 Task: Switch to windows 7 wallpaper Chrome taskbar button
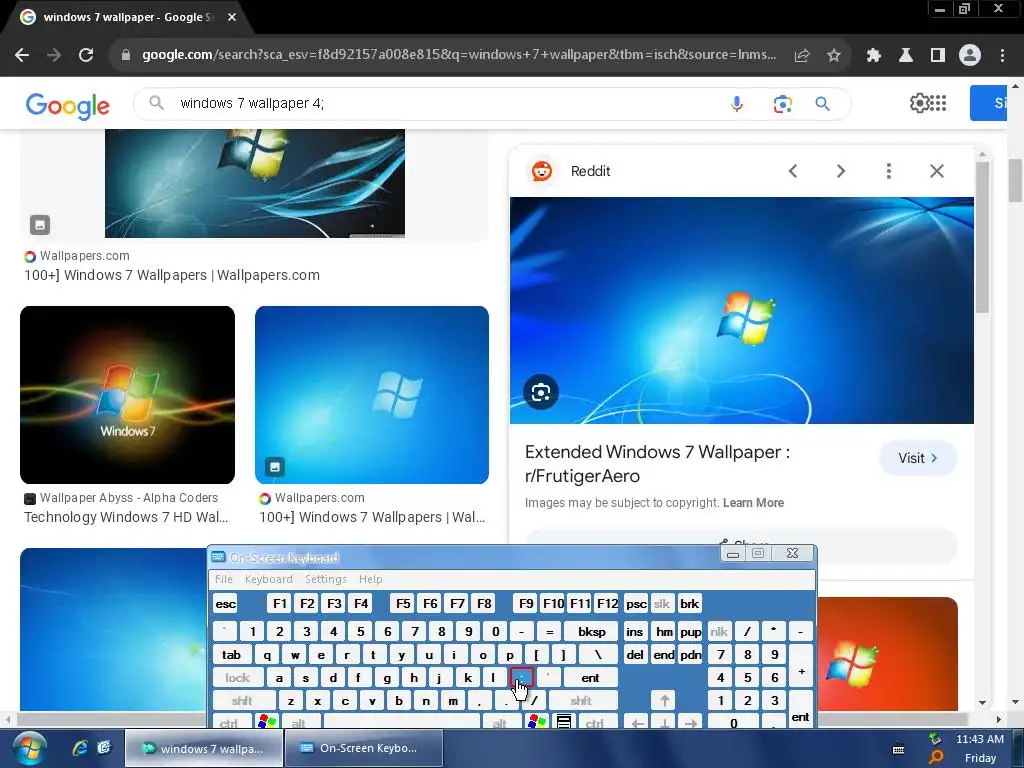tap(204, 748)
